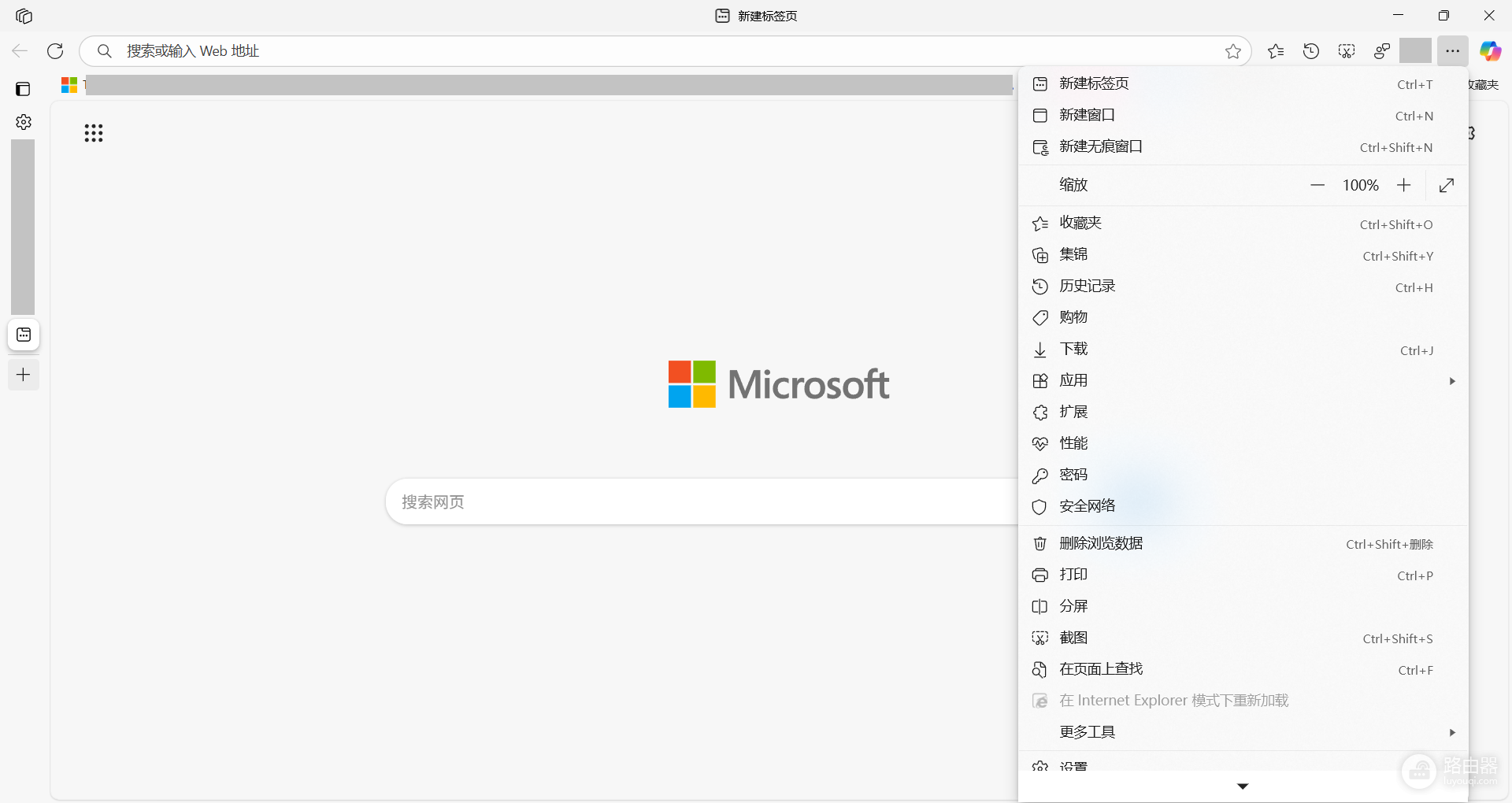1512x803 pixels.
Task: Open 扩展 from the menu
Action: point(1243,413)
